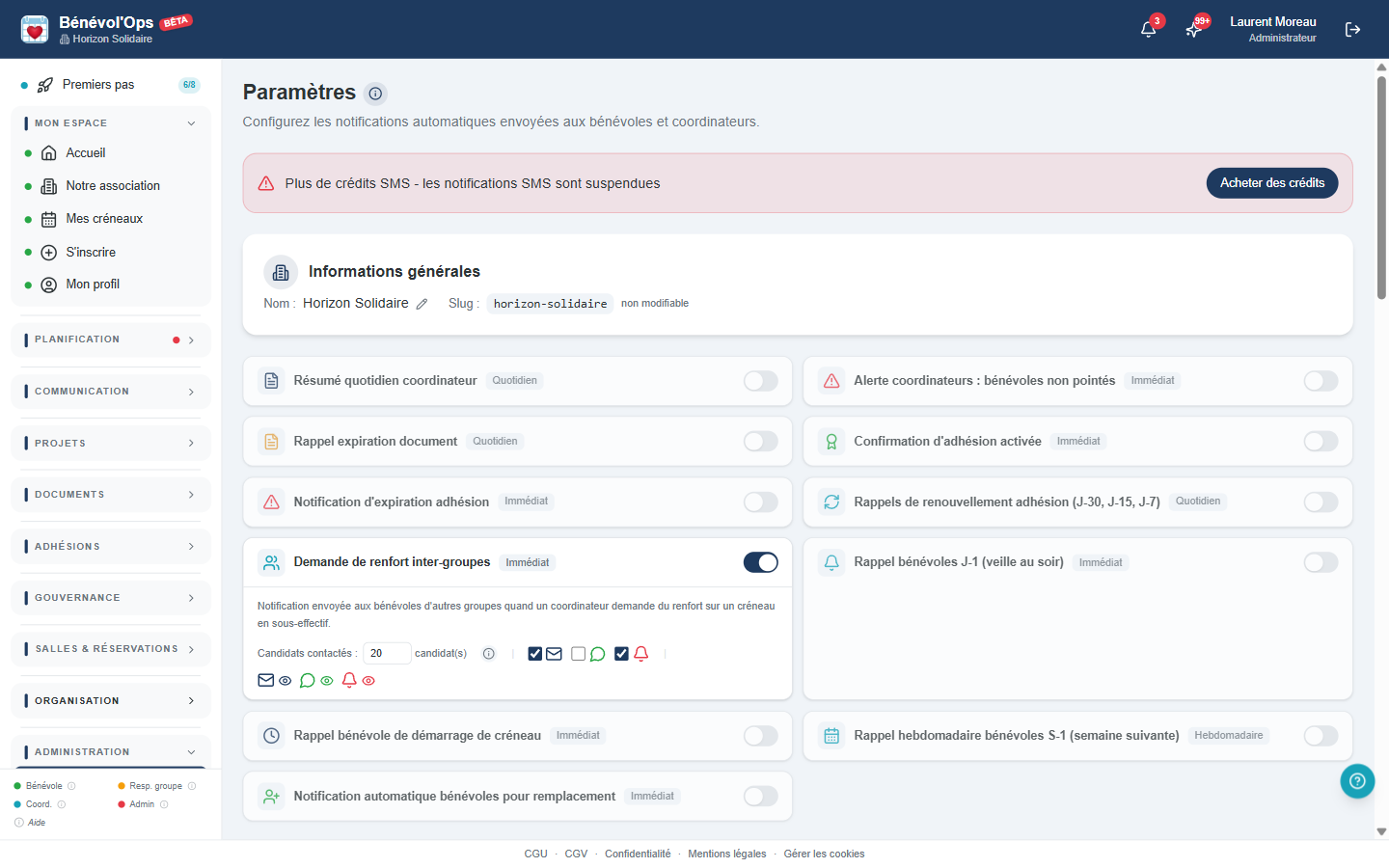Click the rocket icon for Premiers pas
The image size is (1389, 868).
45,85
